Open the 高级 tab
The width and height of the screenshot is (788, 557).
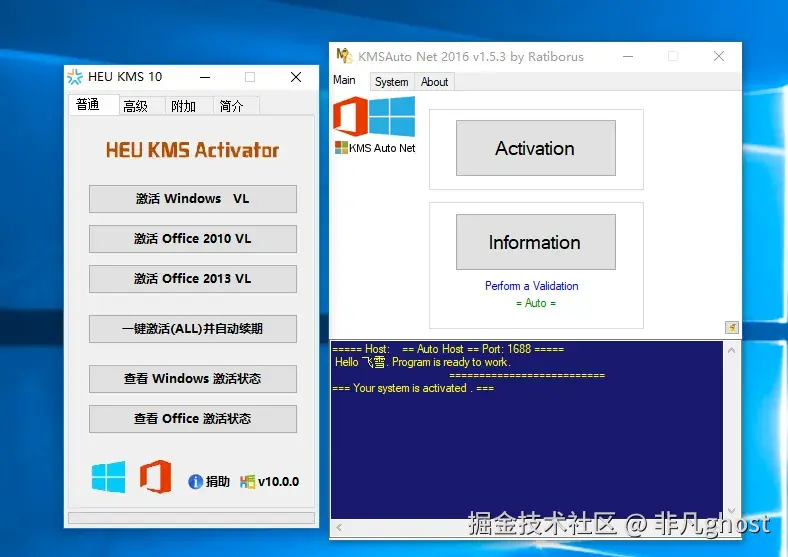coord(141,106)
